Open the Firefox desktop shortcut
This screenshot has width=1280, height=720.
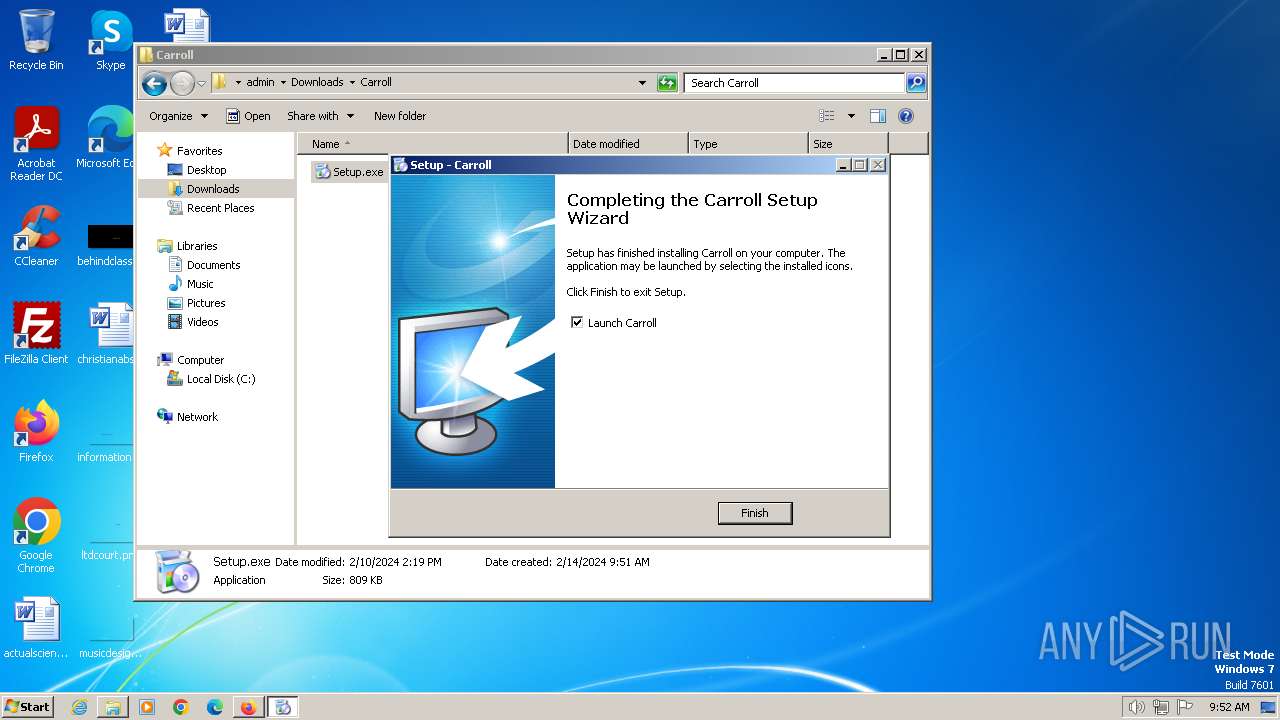pyautogui.click(x=36, y=431)
